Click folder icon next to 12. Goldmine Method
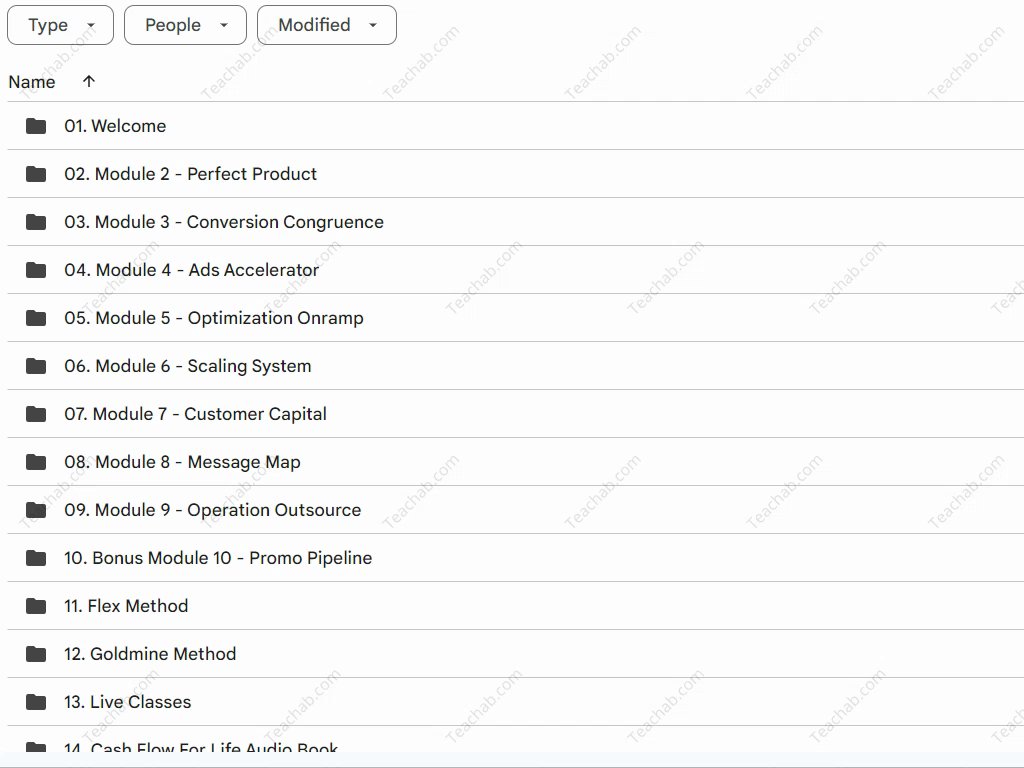 (x=36, y=654)
